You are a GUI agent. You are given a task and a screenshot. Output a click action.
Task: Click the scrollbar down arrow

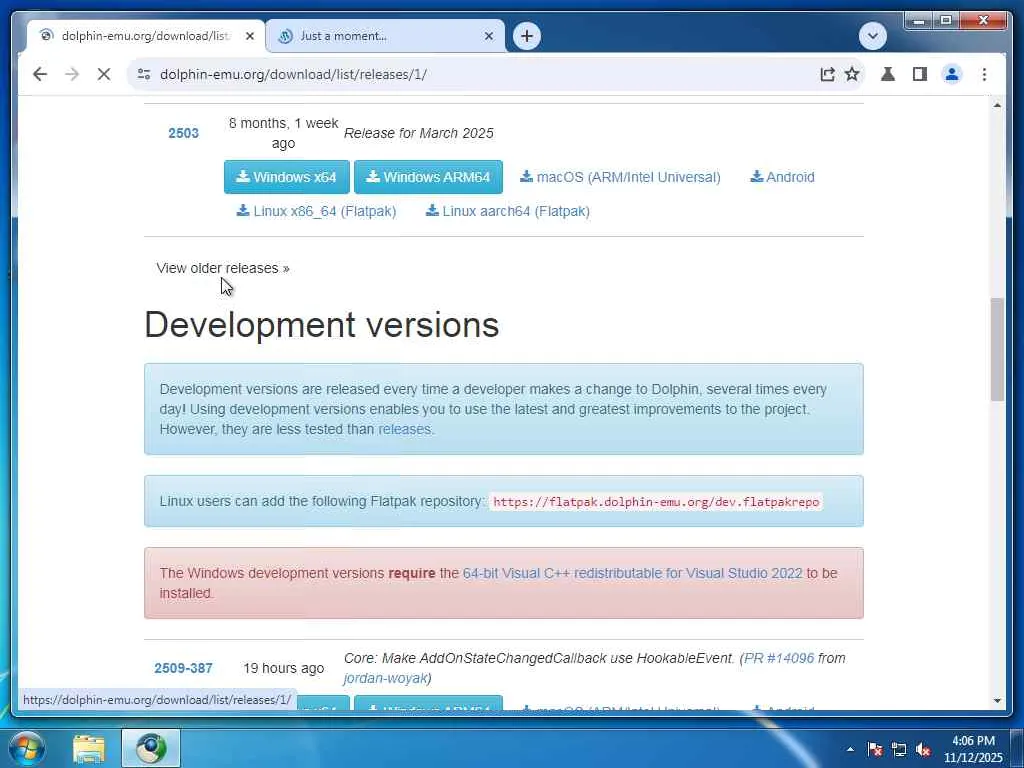point(997,701)
